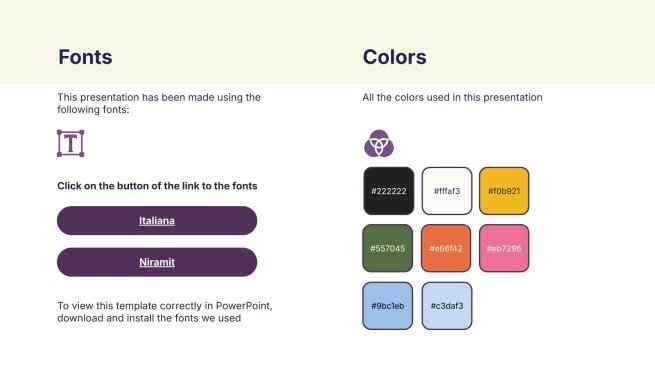Pick the yellow #f0b921 swatch

[504, 191]
